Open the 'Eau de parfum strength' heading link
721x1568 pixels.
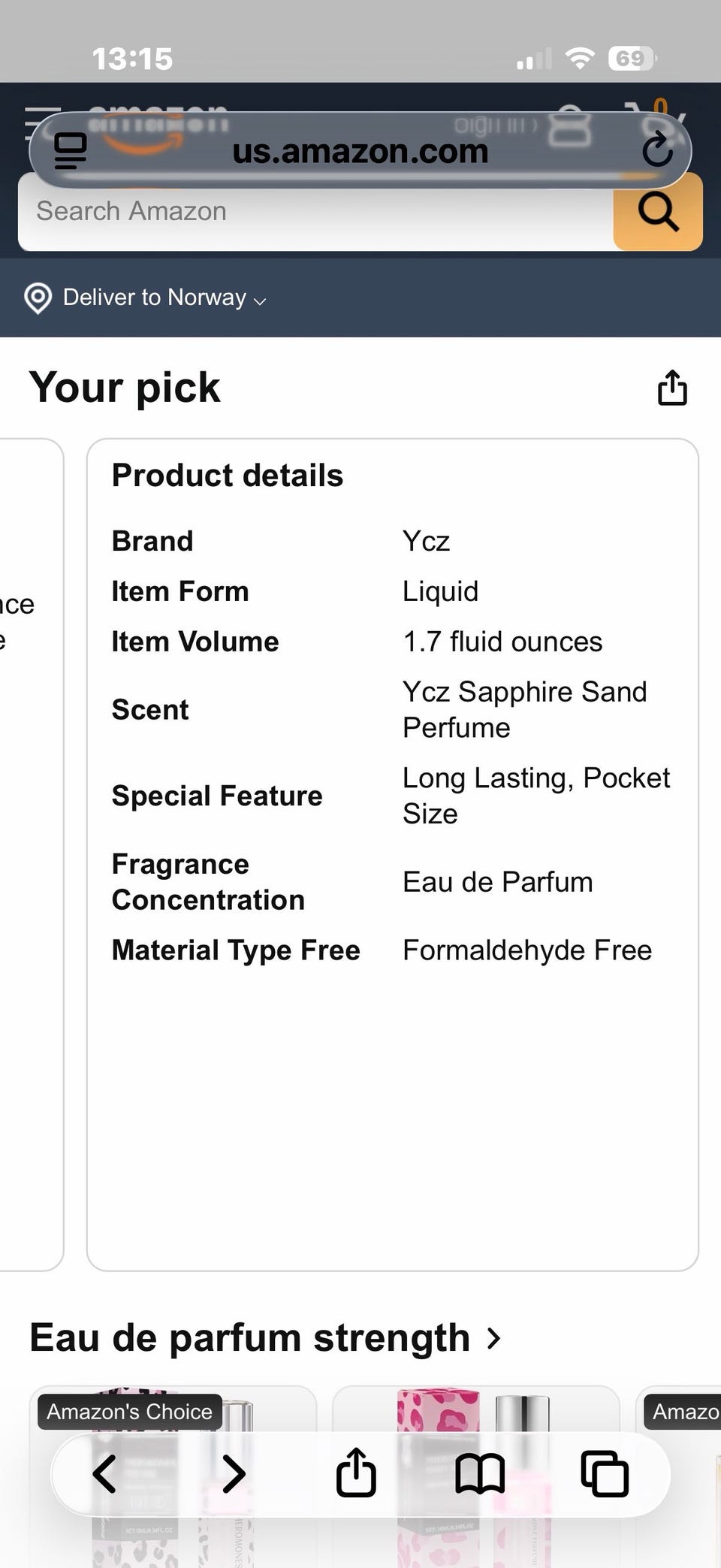(249, 1338)
